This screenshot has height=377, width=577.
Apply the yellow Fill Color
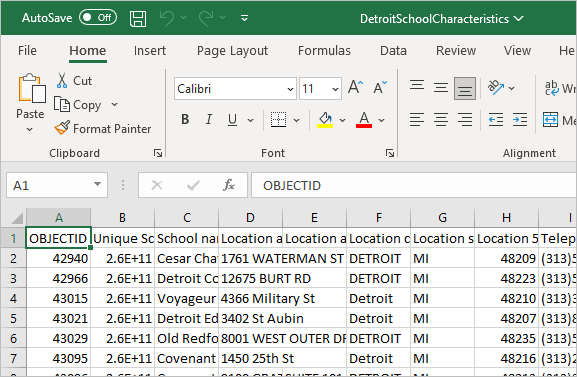coord(325,120)
